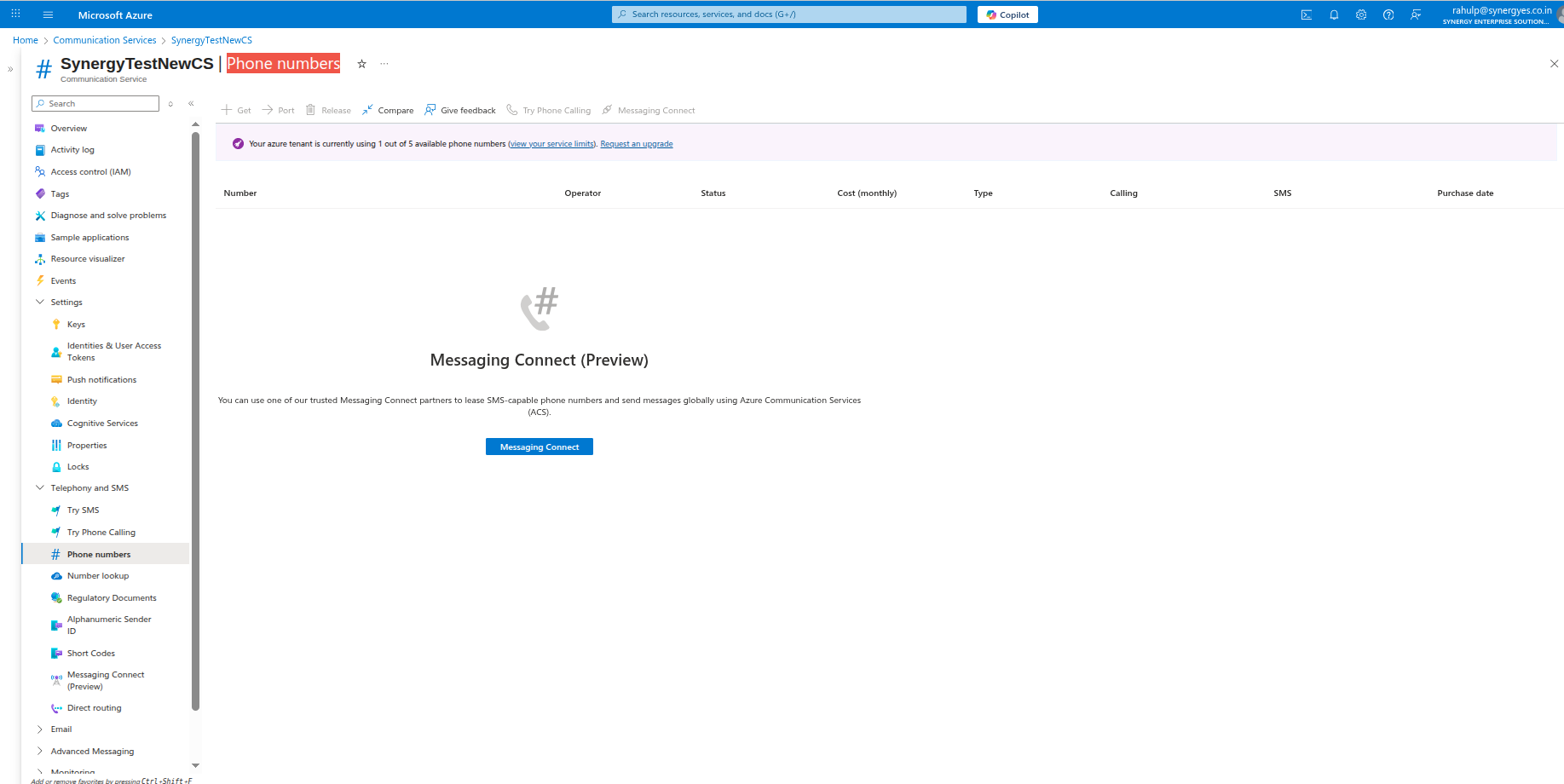Click the Locks padlock icon
1564x784 pixels.
click(56, 466)
